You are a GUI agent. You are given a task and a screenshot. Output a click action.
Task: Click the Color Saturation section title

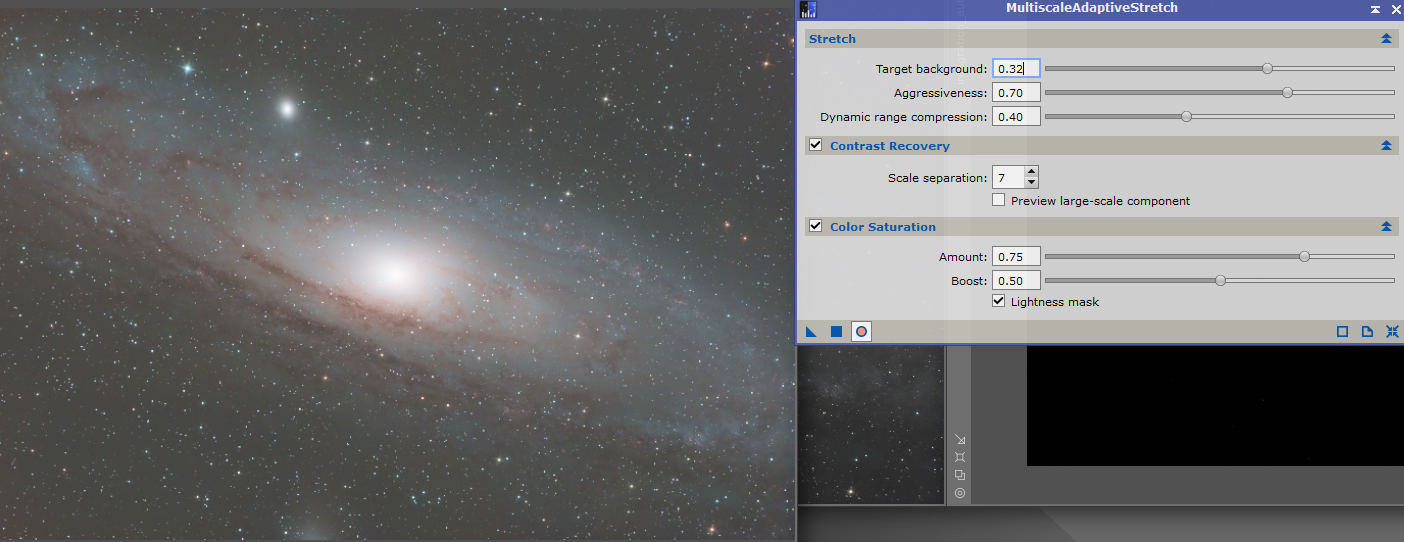coord(883,227)
